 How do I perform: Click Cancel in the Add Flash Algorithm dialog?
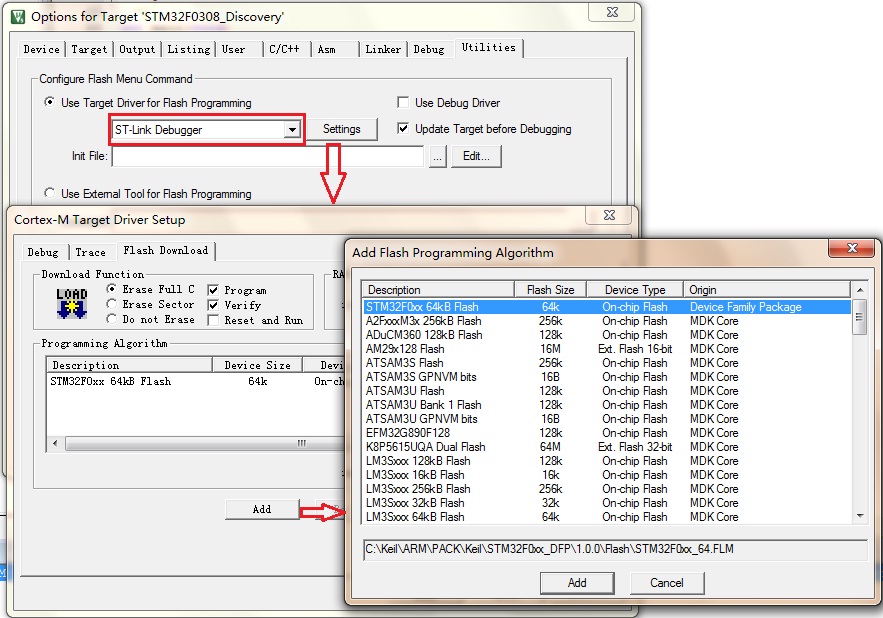coord(667,583)
